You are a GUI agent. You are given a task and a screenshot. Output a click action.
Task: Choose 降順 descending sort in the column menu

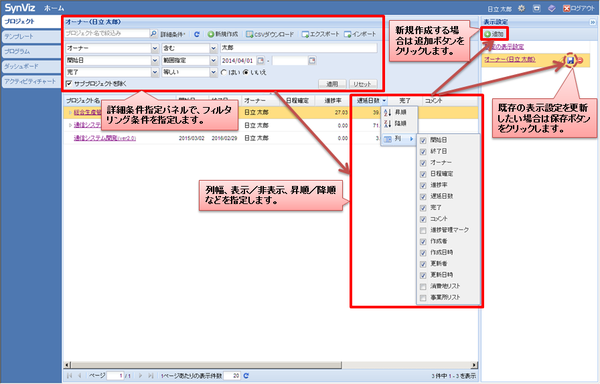pyautogui.click(x=399, y=124)
